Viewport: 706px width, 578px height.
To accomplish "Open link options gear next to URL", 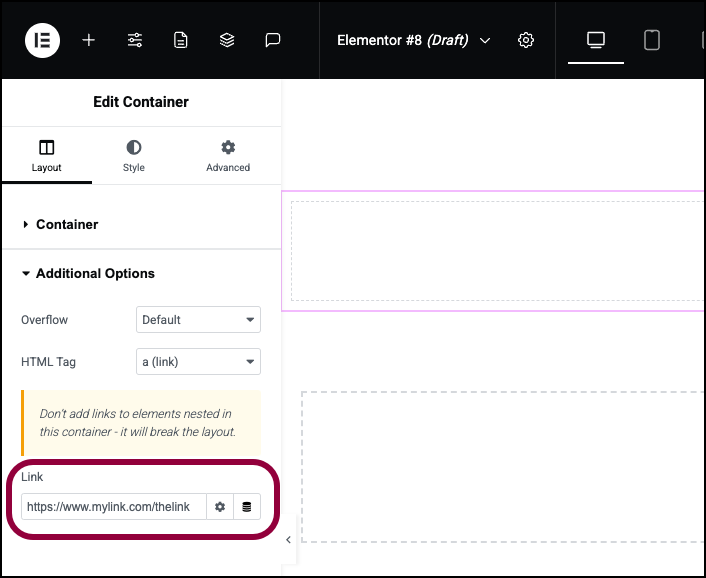I will coord(220,507).
